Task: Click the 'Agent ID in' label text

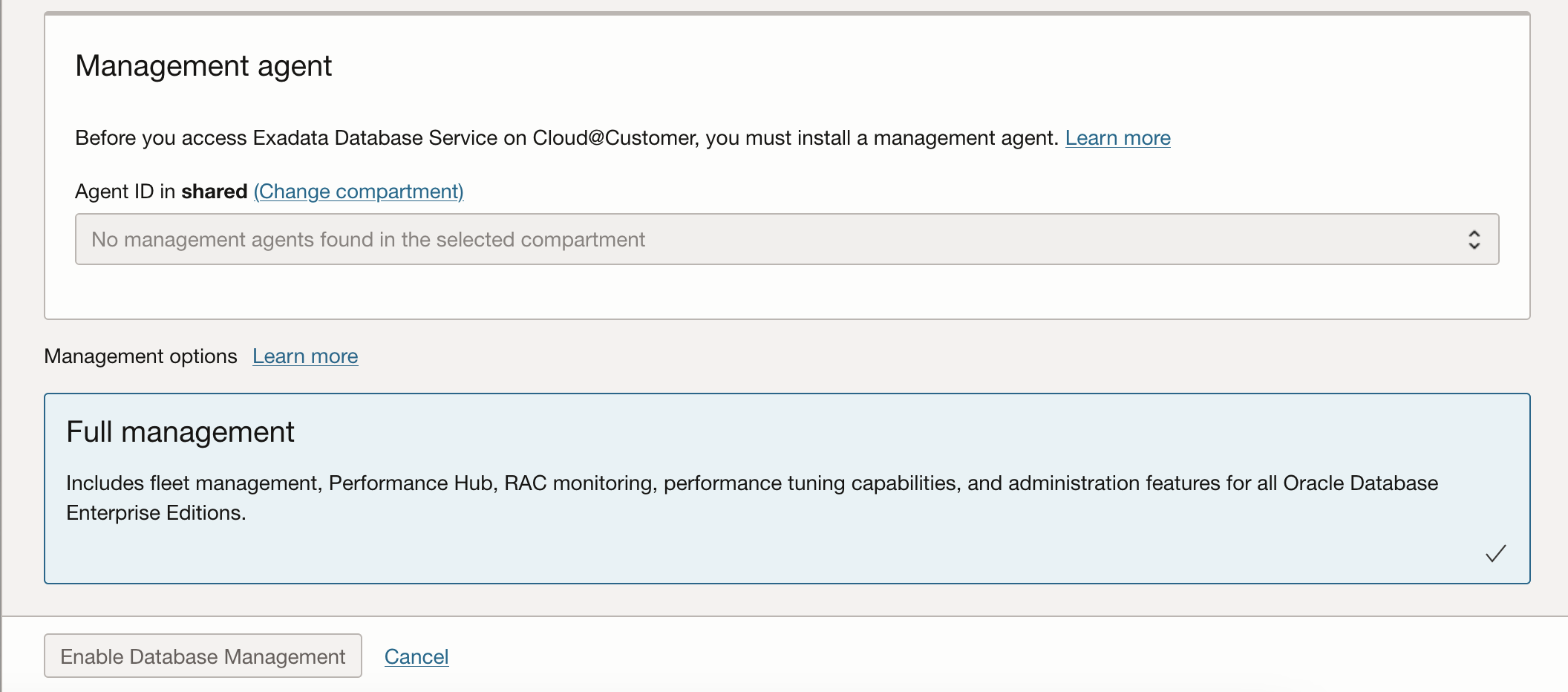Action: (x=125, y=192)
